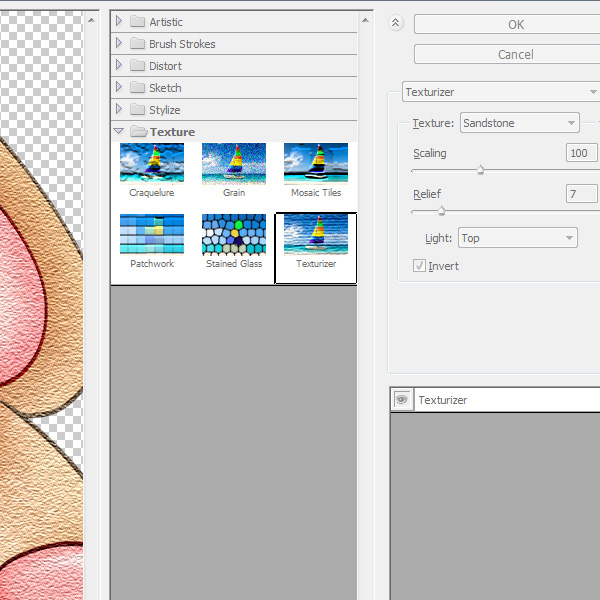
Task: Click the preview pane scroll up arrow
Action: pyautogui.click(x=91, y=20)
